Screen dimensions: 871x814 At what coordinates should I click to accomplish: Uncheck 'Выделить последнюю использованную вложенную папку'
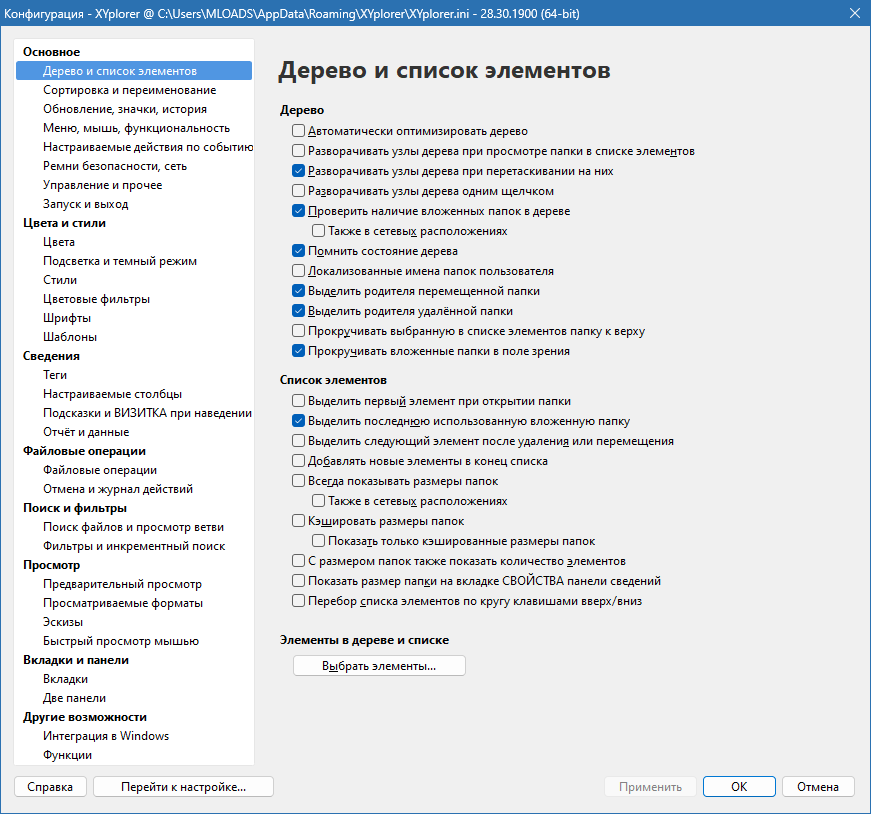tap(298, 421)
